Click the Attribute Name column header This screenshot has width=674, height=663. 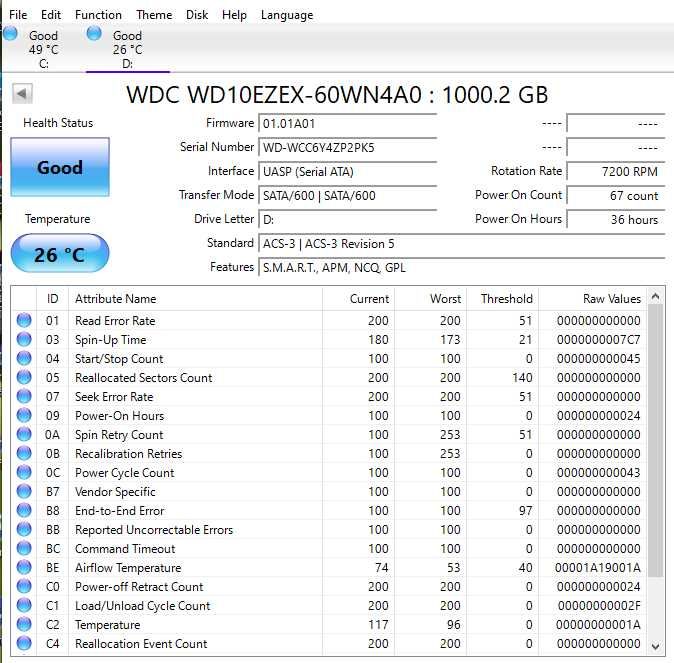[x=195, y=299]
